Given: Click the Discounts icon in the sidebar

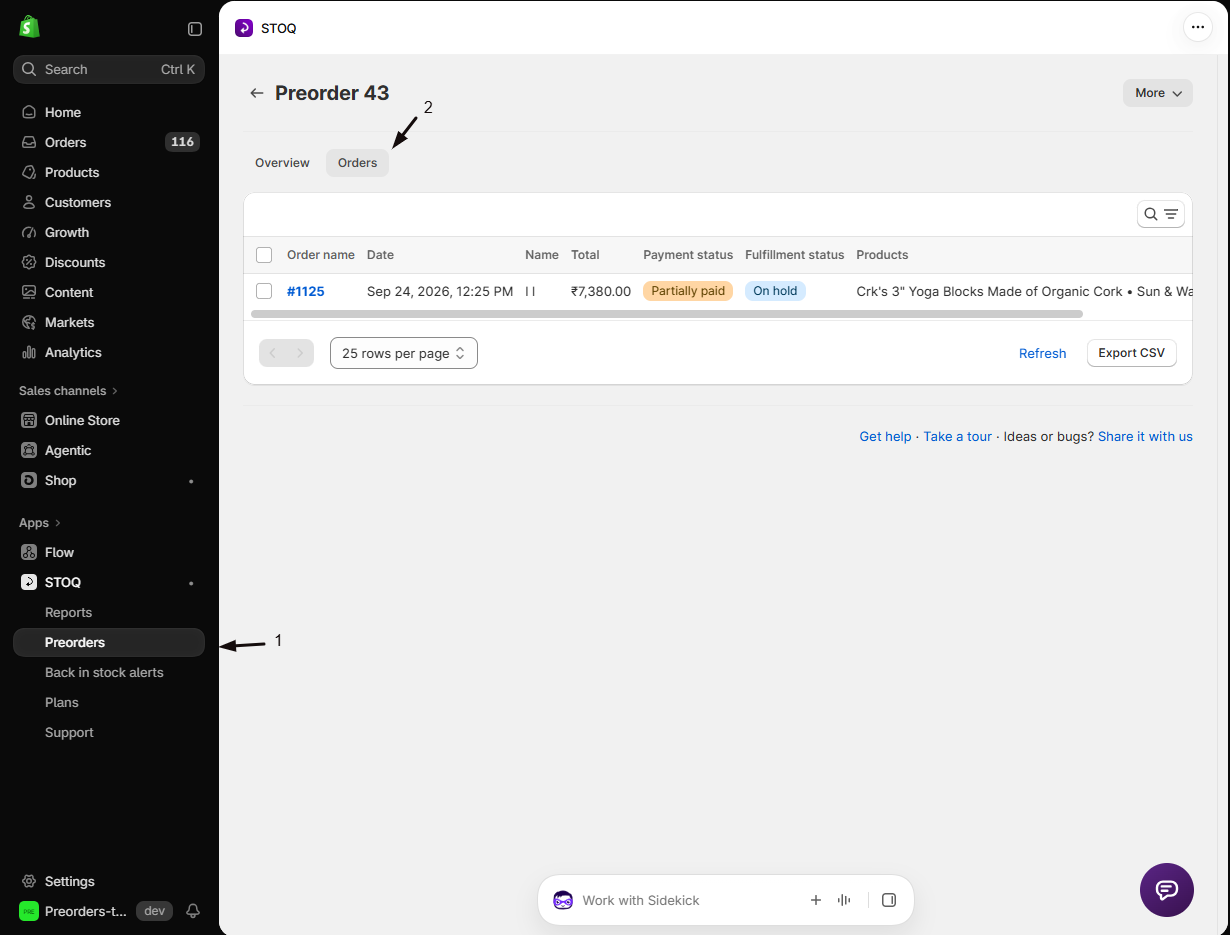Looking at the screenshot, I should pos(29,262).
